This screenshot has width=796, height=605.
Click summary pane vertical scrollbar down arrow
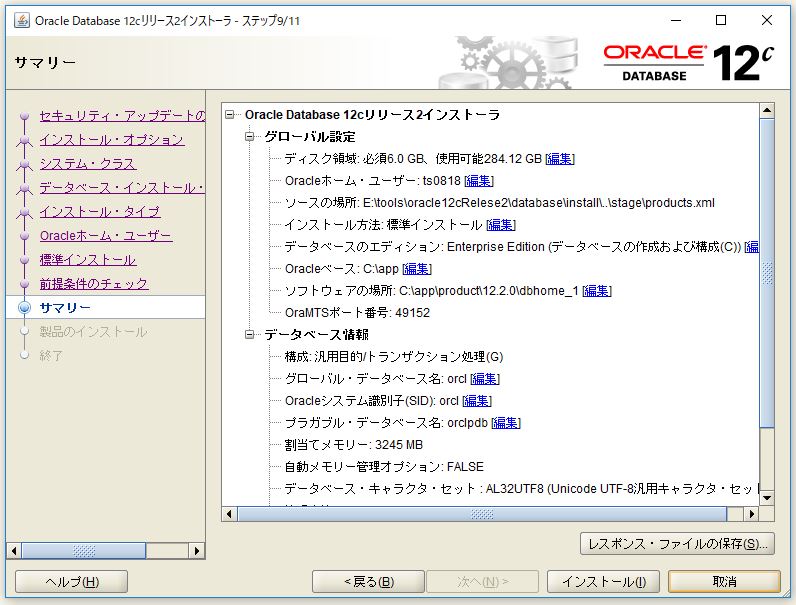tap(767, 498)
